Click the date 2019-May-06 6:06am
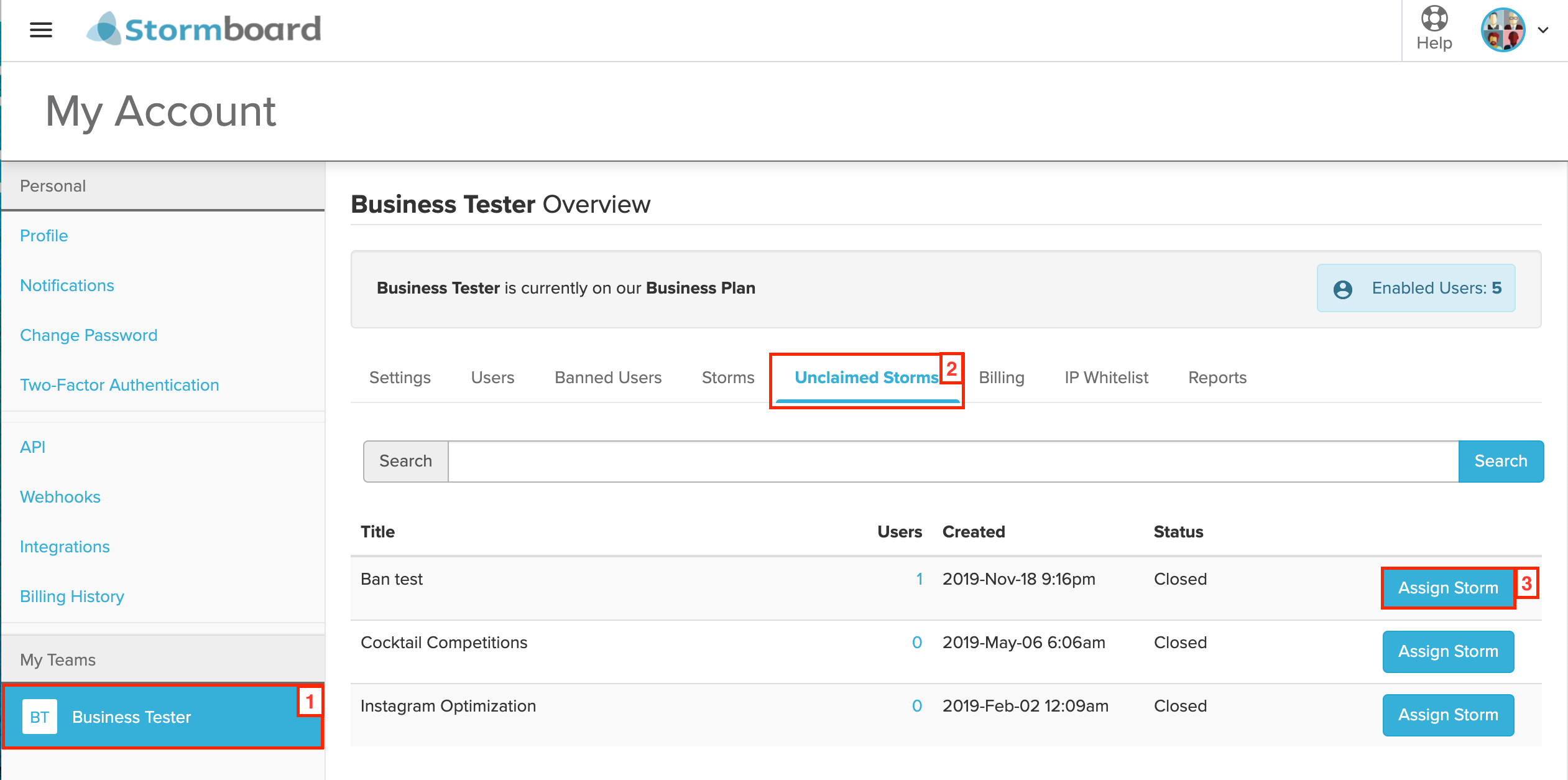1568x780 pixels. pos(1024,643)
